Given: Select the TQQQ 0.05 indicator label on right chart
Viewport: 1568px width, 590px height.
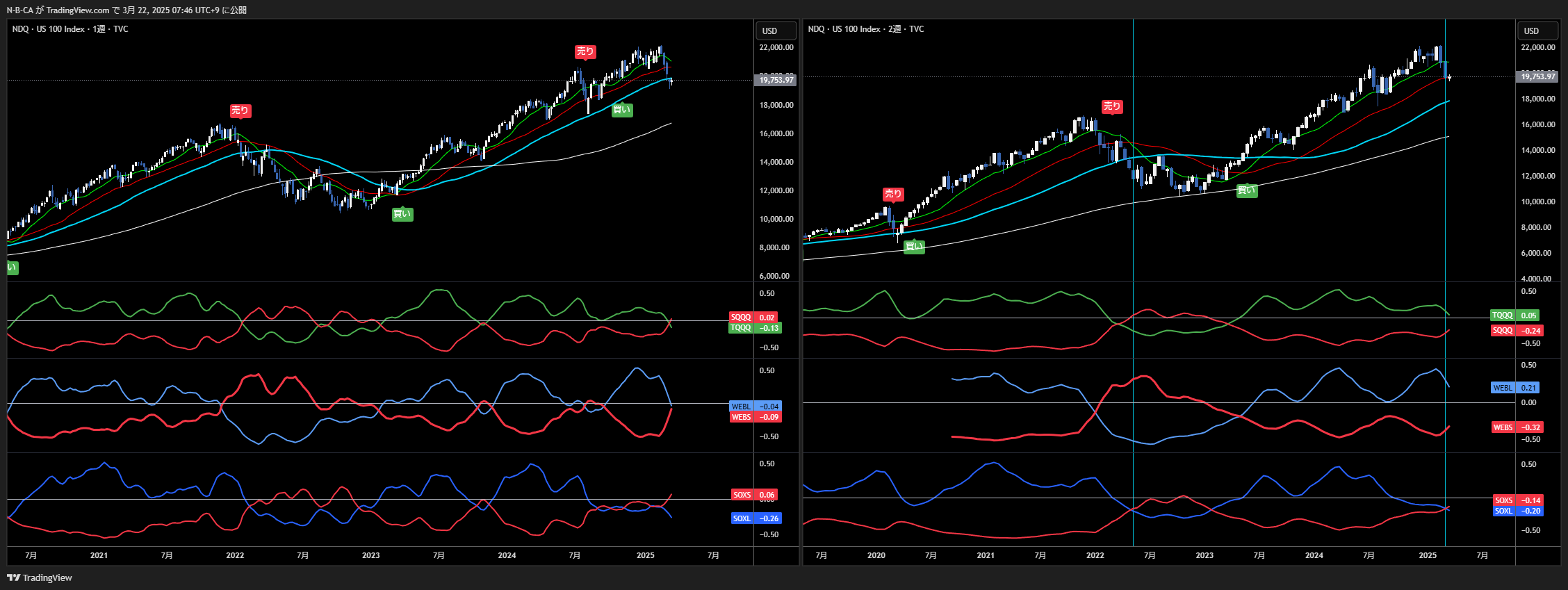Looking at the screenshot, I should (1514, 316).
